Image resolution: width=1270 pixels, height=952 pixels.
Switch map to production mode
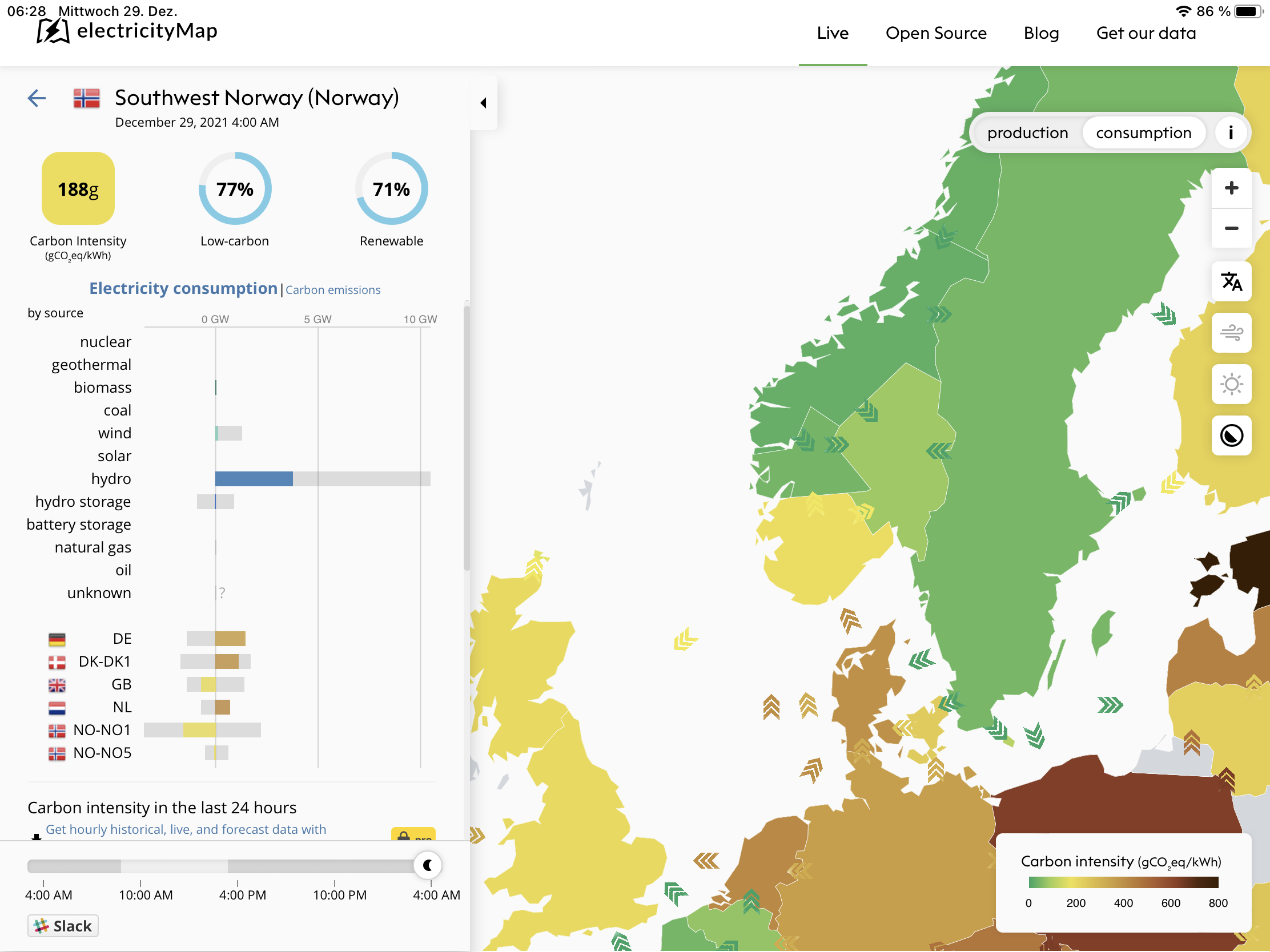(x=1027, y=132)
